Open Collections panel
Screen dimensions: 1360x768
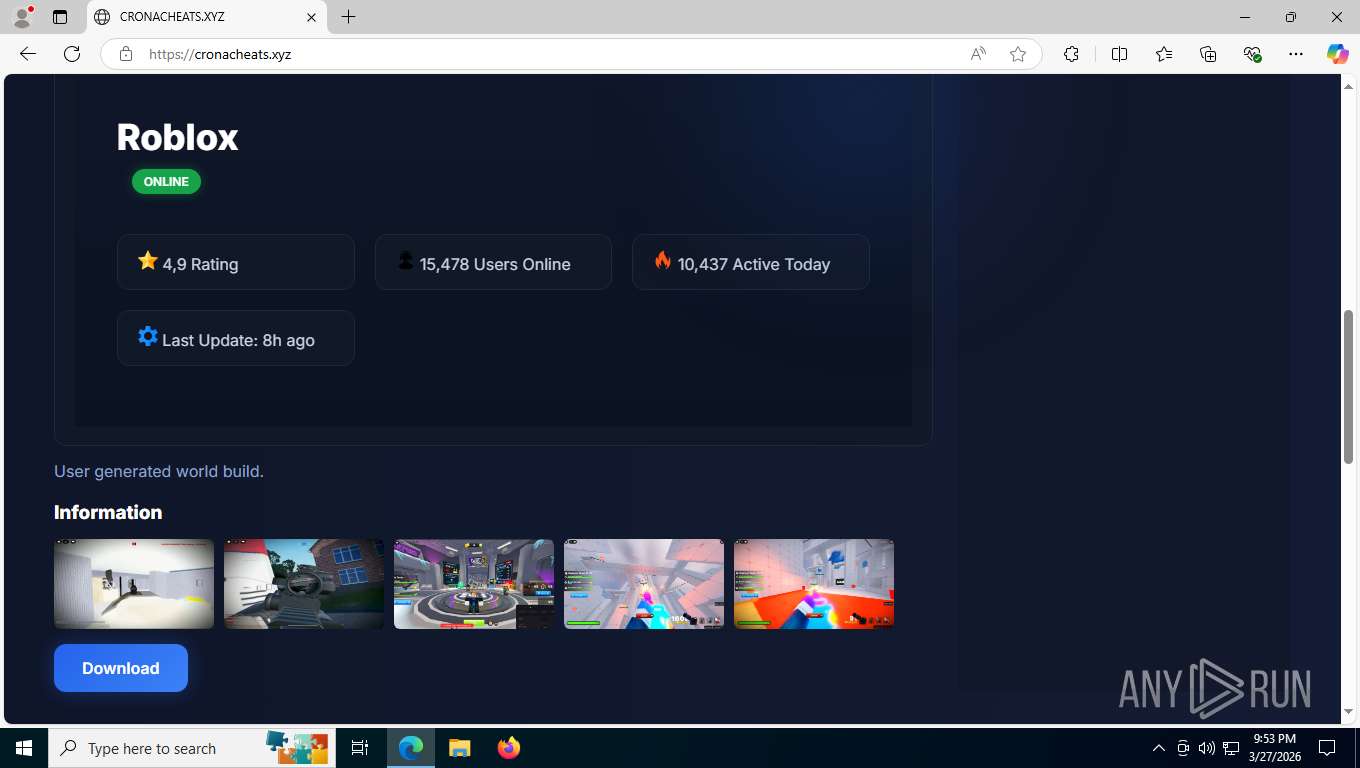point(1208,54)
